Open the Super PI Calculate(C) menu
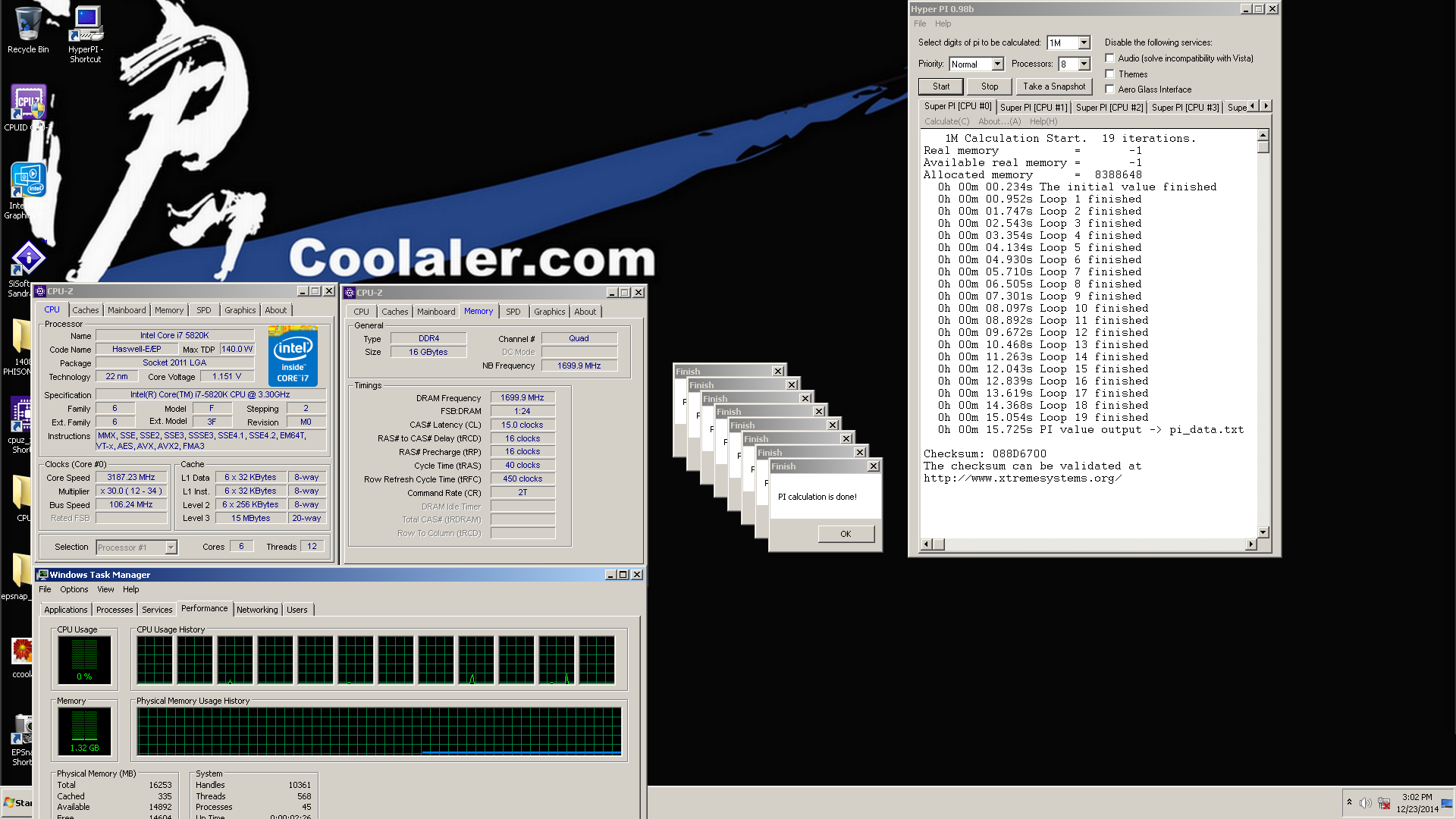 [x=946, y=121]
